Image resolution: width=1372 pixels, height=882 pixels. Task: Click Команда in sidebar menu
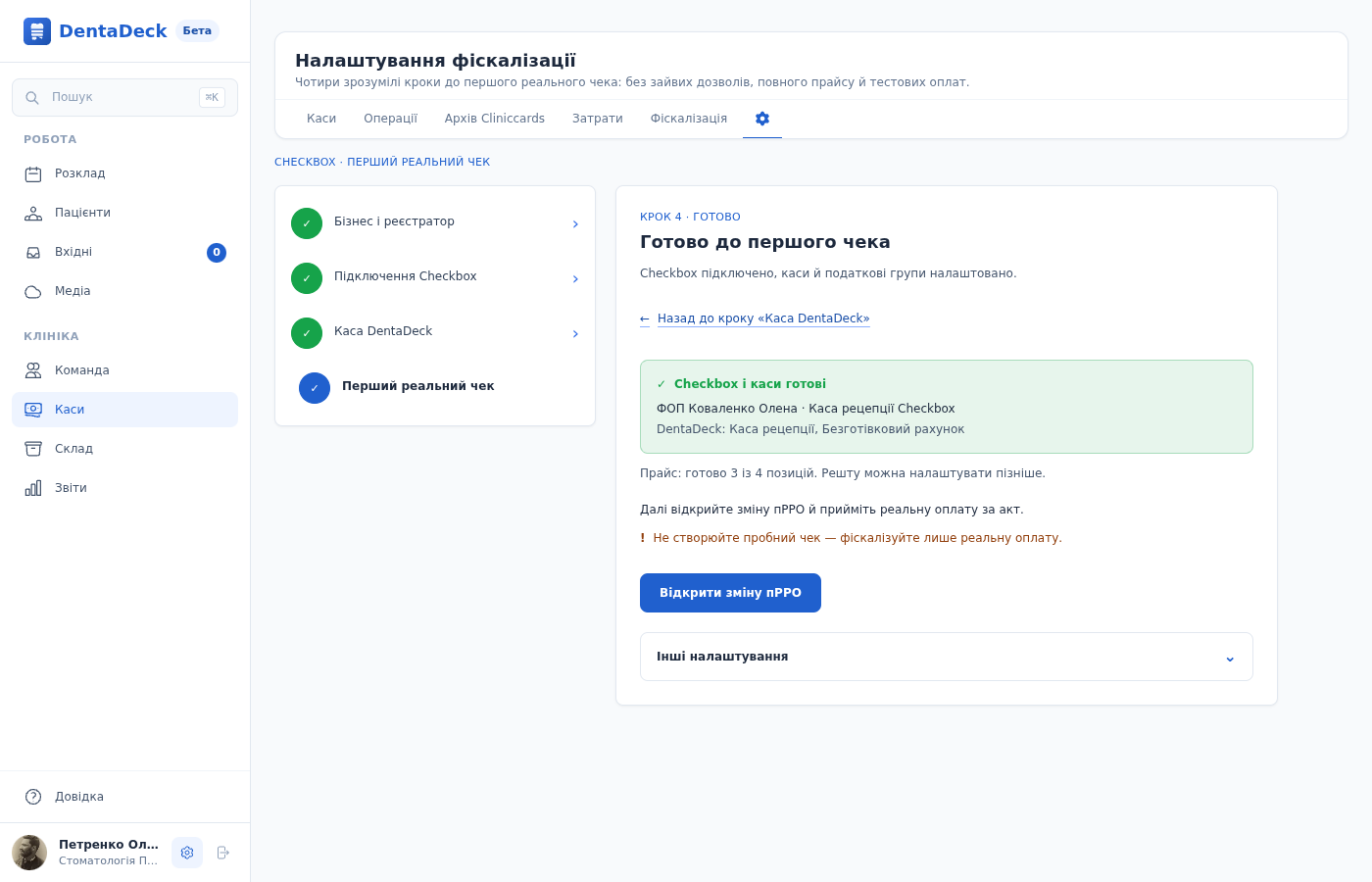pos(124,370)
